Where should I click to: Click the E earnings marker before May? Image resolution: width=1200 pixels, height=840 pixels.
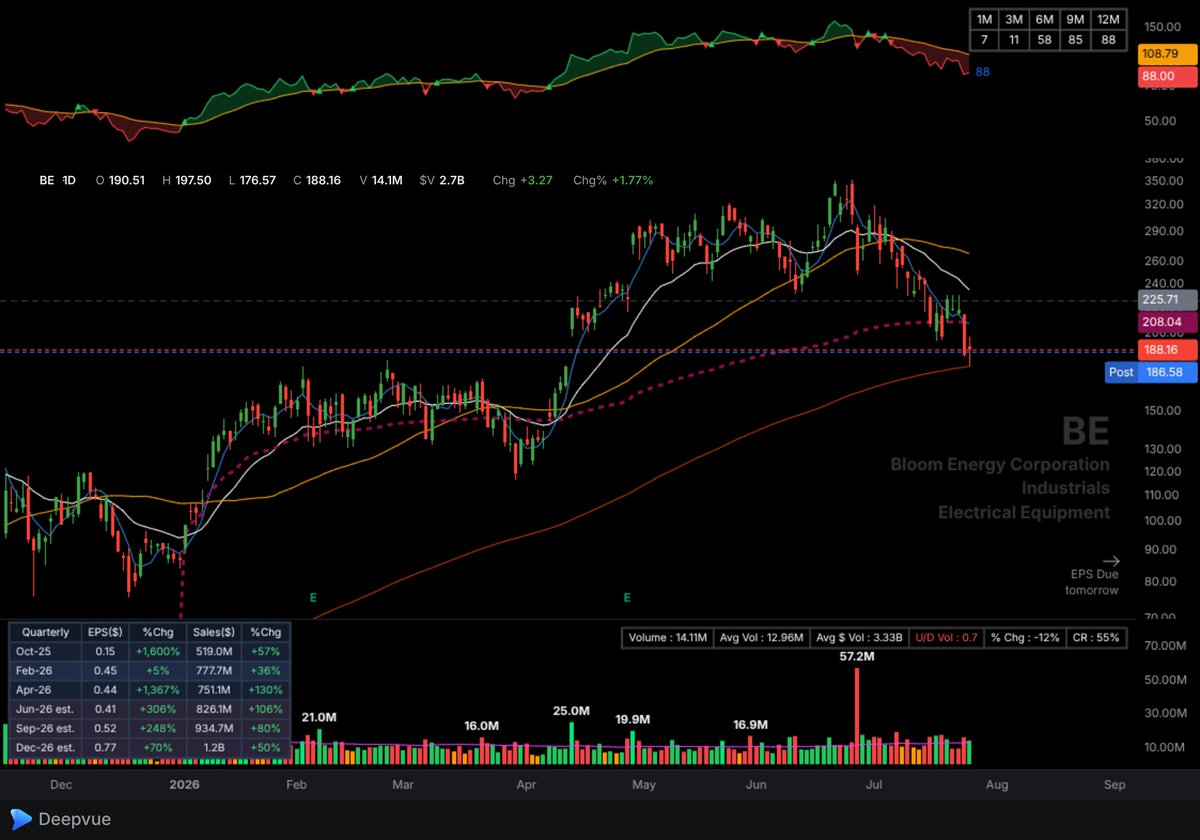coord(627,597)
